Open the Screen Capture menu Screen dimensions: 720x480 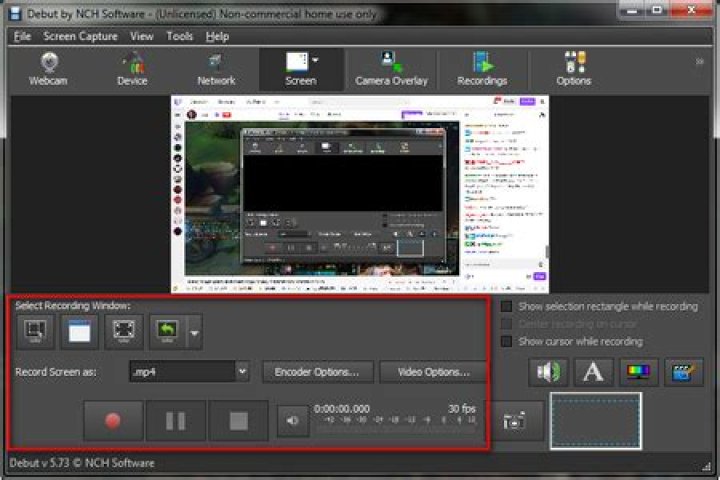click(80, 36)
